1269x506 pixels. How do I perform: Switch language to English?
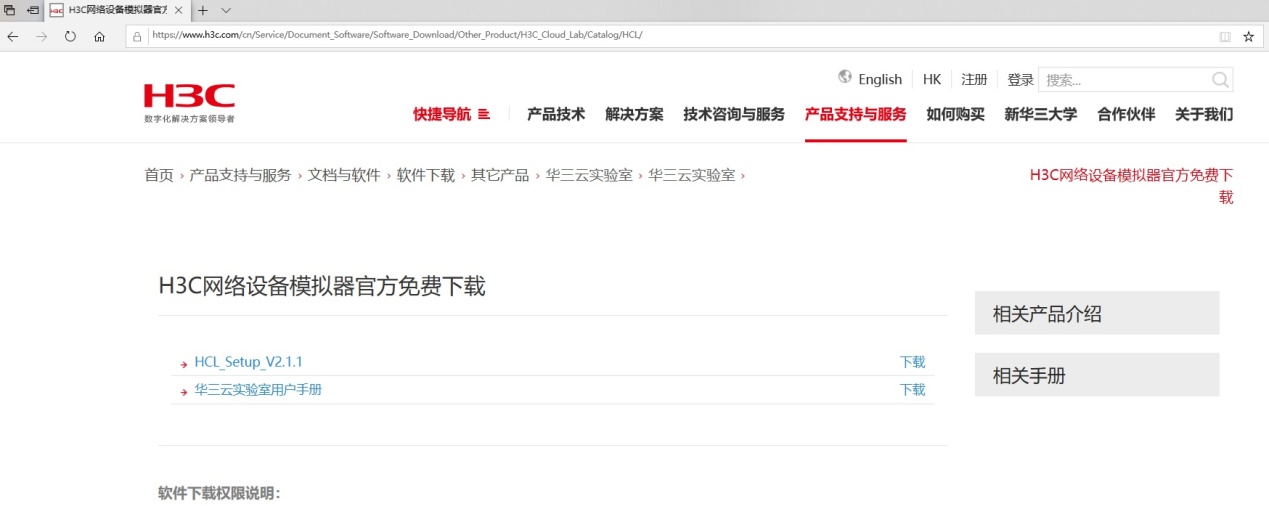pyautogui.click(x=880, y=80)
